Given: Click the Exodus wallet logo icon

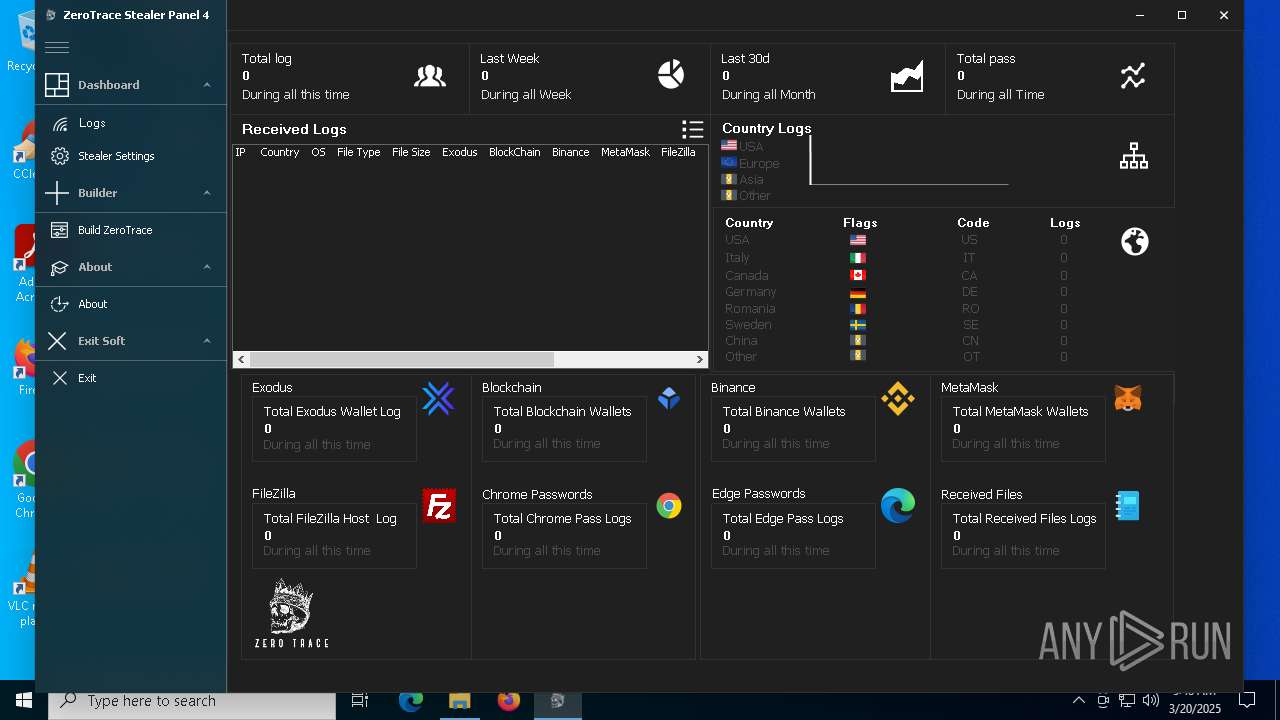Looking at the screenshot, I should [x=438, y=399].
